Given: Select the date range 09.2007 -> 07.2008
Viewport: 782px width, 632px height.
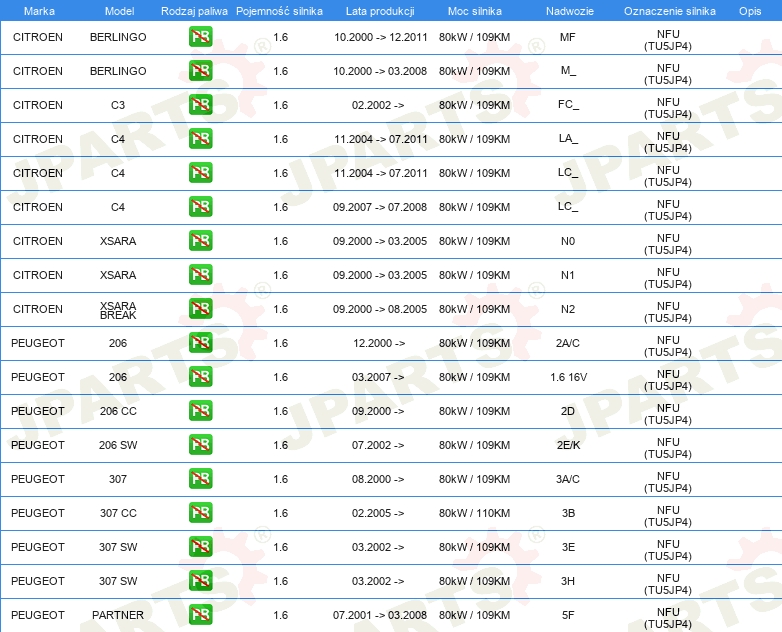Looking at the screenshot, I should click(x=380, y=207).
